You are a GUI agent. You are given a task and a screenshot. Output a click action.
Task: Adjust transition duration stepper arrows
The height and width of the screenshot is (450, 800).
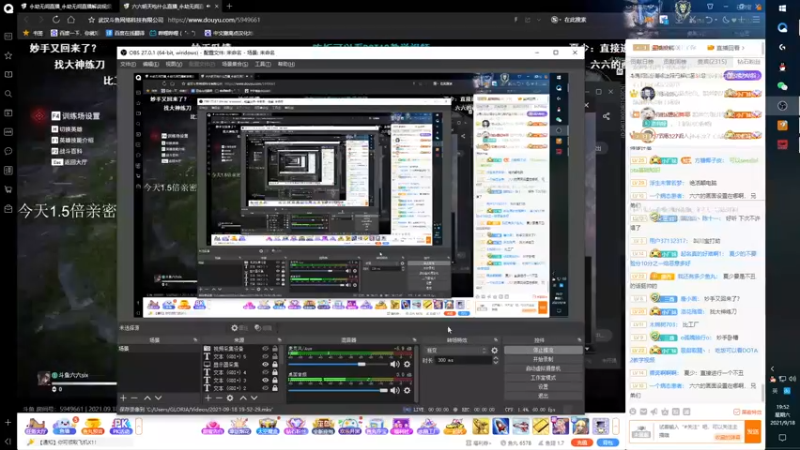click(x=495, y=360)
